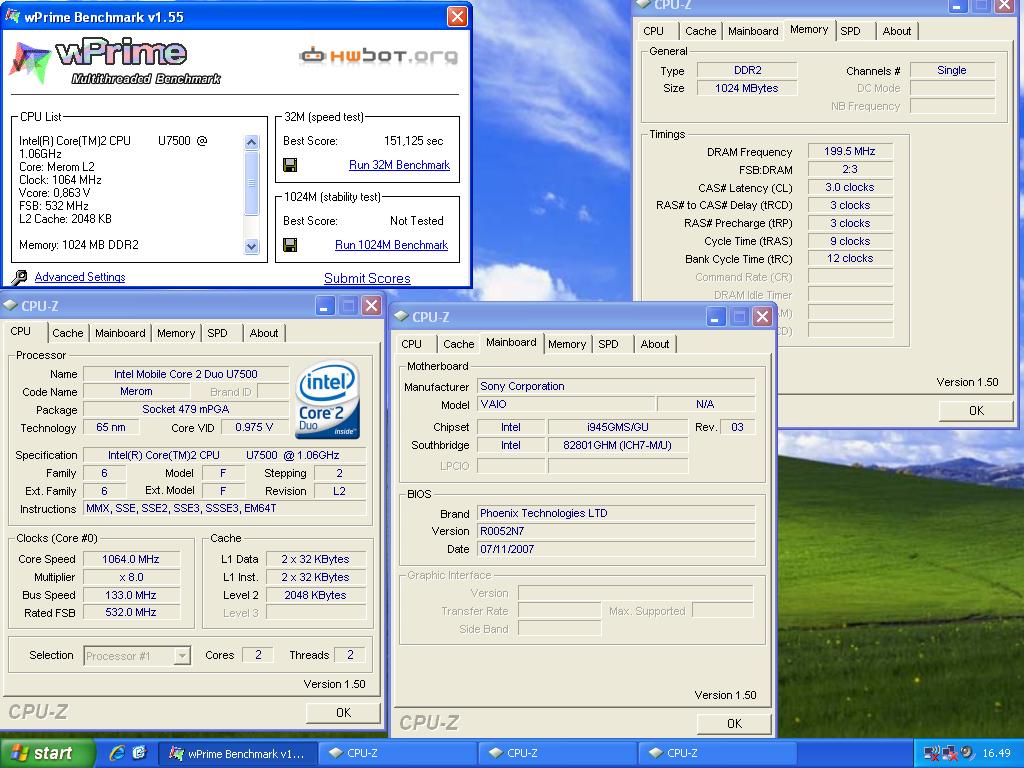Open the Processor #1 selection dropdown
Viewport: 1024px width, 768px height.
[183, 655]
